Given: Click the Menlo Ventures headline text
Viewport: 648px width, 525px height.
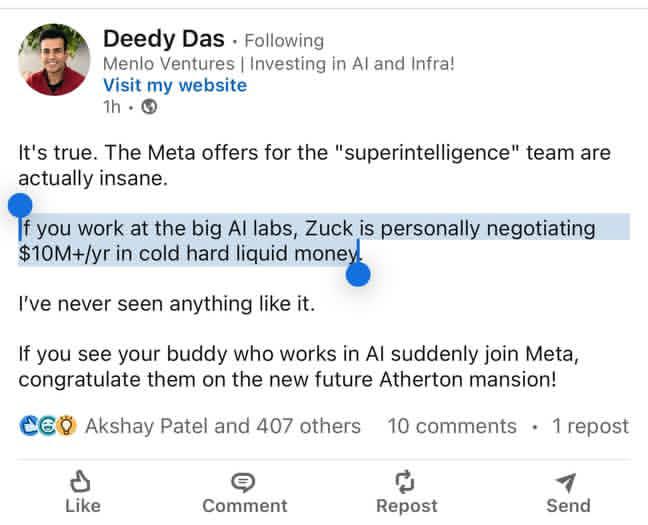Looking at the screenshot, I should [x=279, y=63].
